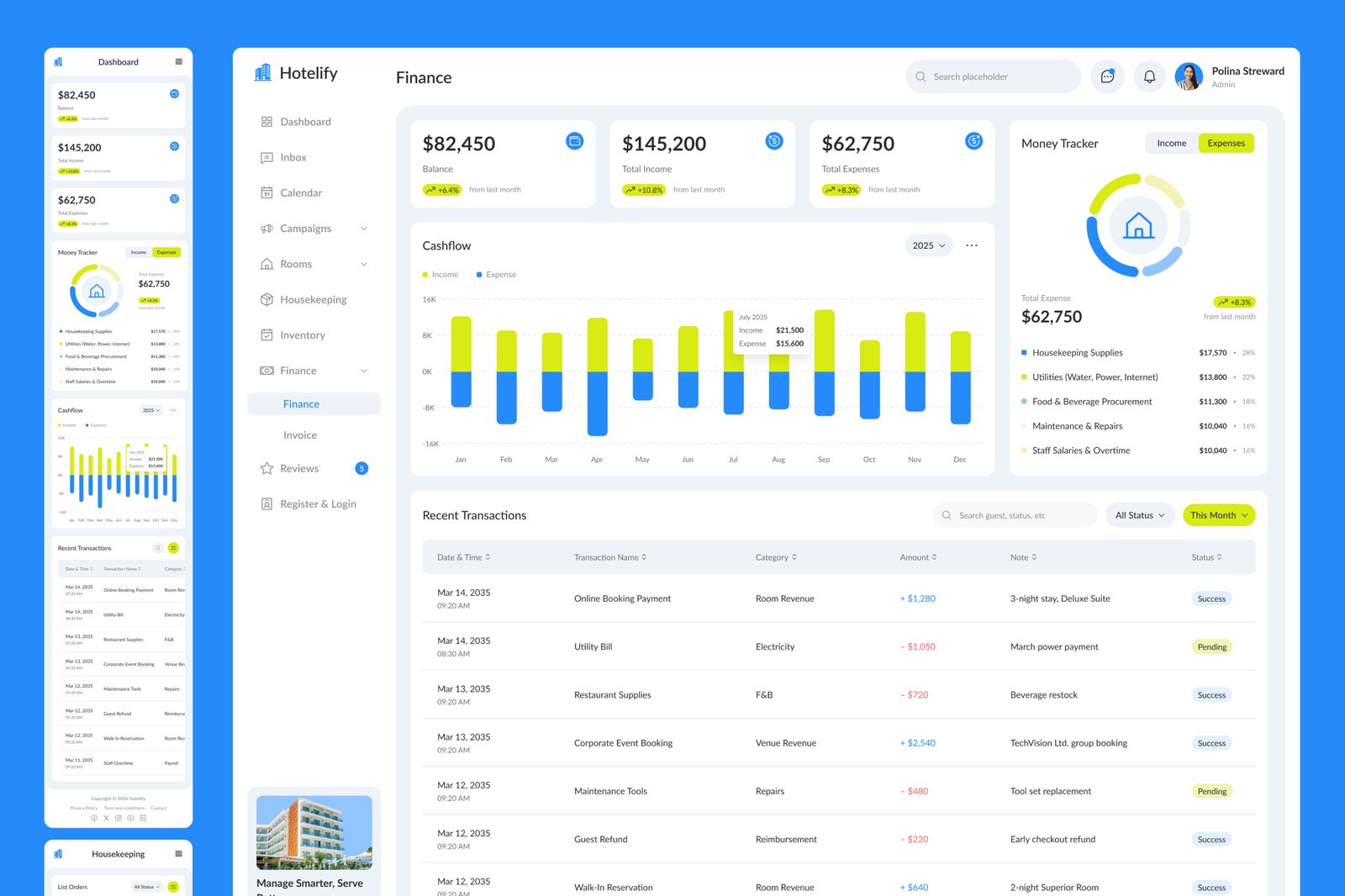Open the chat messages icon in the header
Viewport: 1345px width, 896px height.
(1107, 76)
